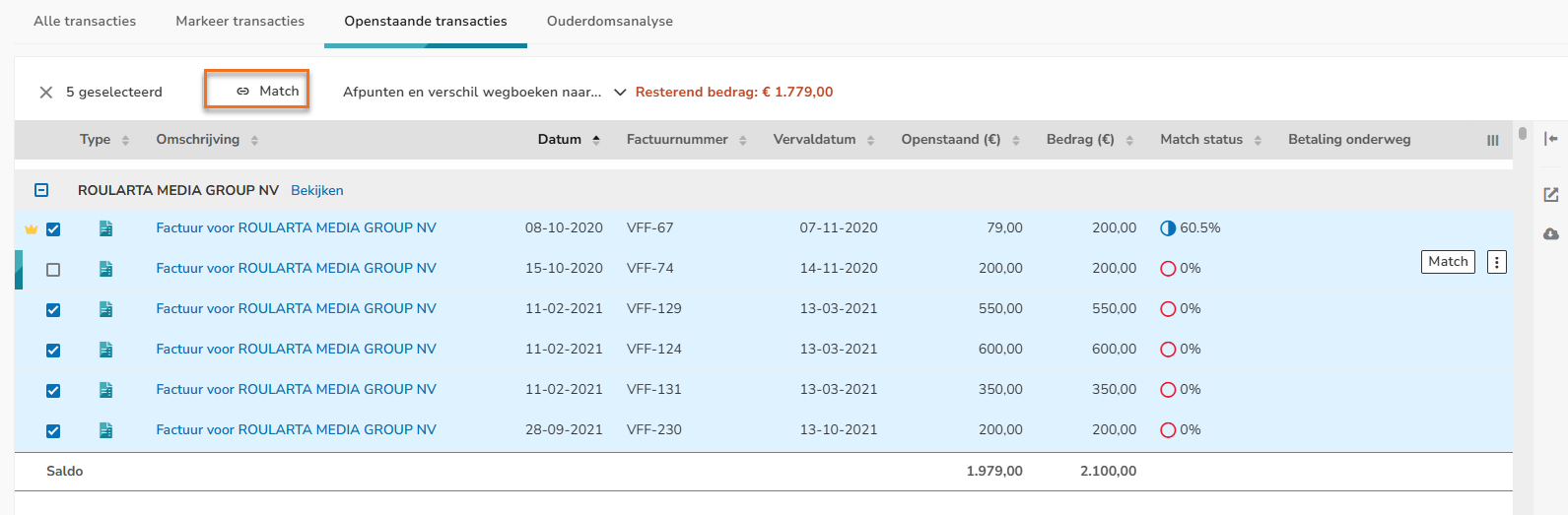Click the crown icon on VFF-67 row
The height and width of the screenshot is (515, 1568).
click(31, 229)
